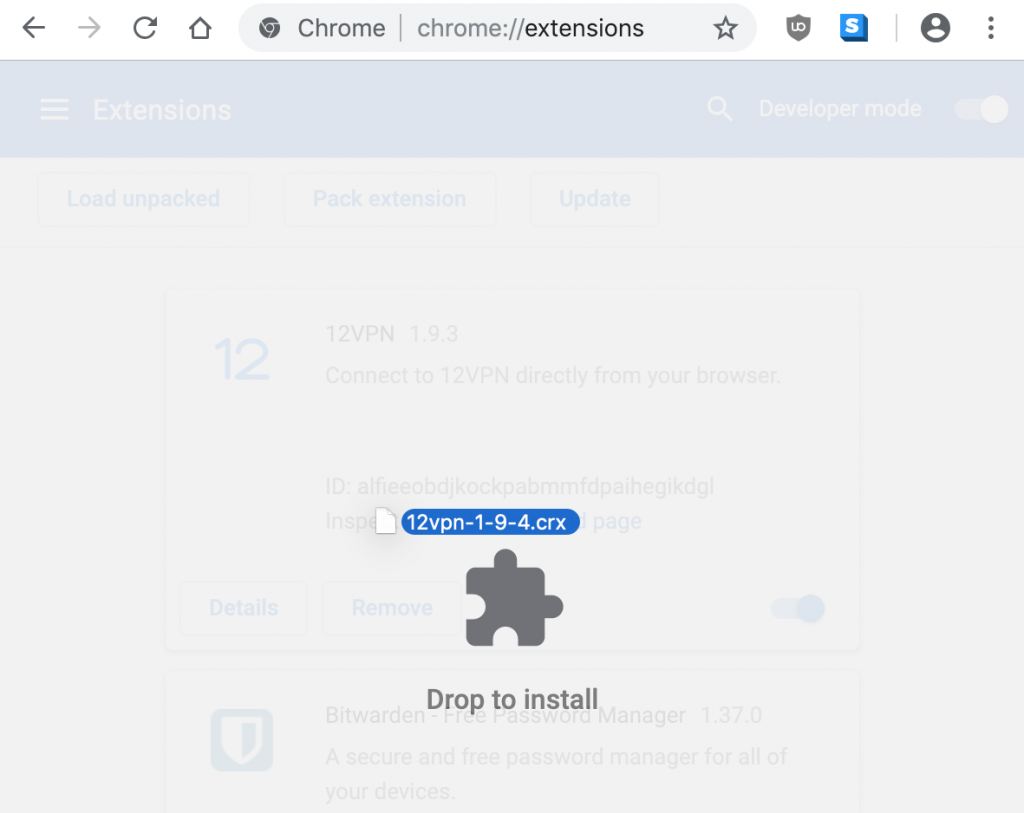
Task: Open Details for 12VPN extension
Action: pyautogui.click(x=243, y=608)
